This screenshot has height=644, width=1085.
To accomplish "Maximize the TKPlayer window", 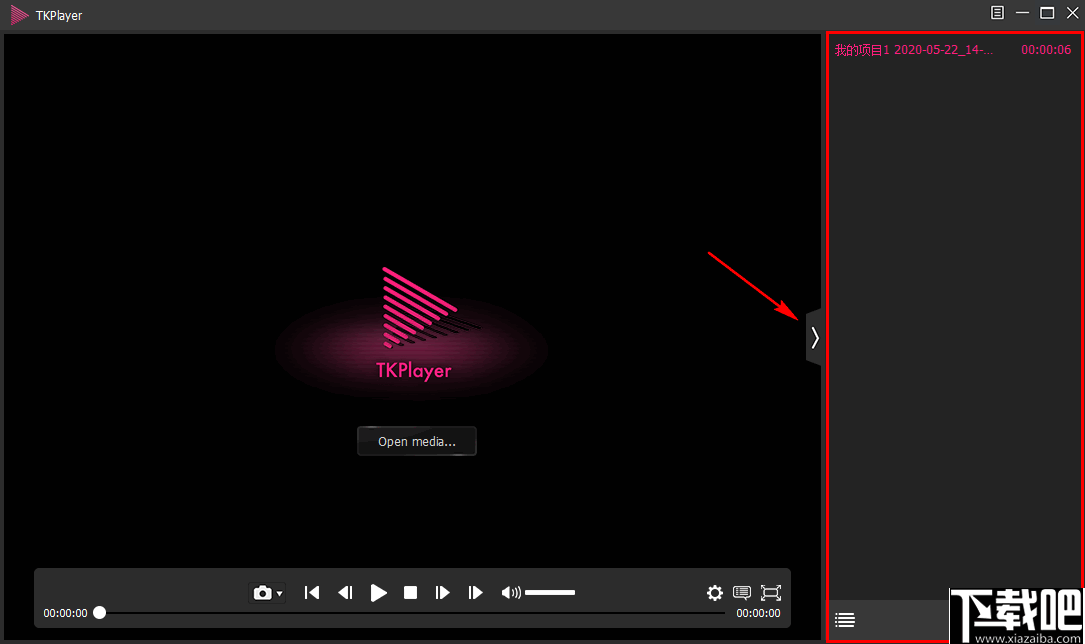I will (x=1046, y=12).
